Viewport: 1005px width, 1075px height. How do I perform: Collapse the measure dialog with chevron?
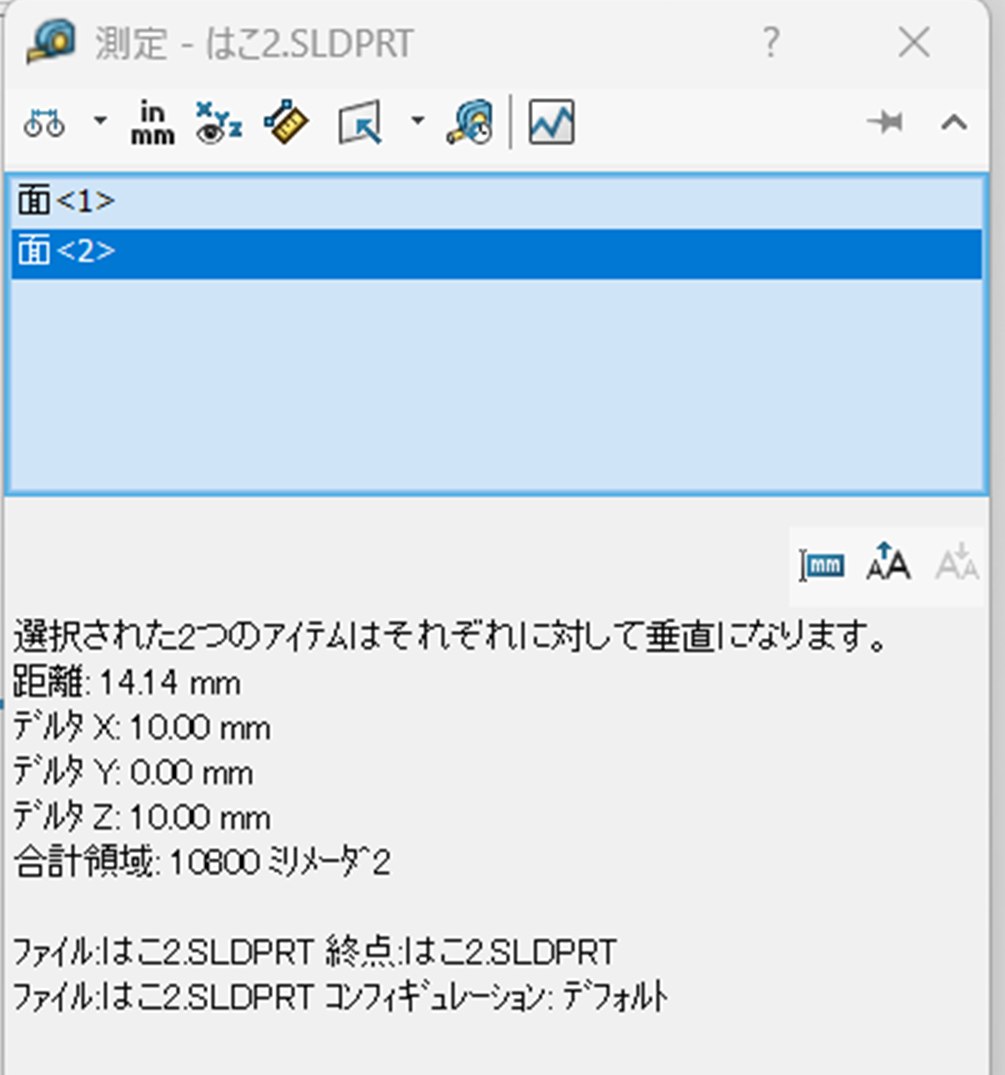coord(954,123)
